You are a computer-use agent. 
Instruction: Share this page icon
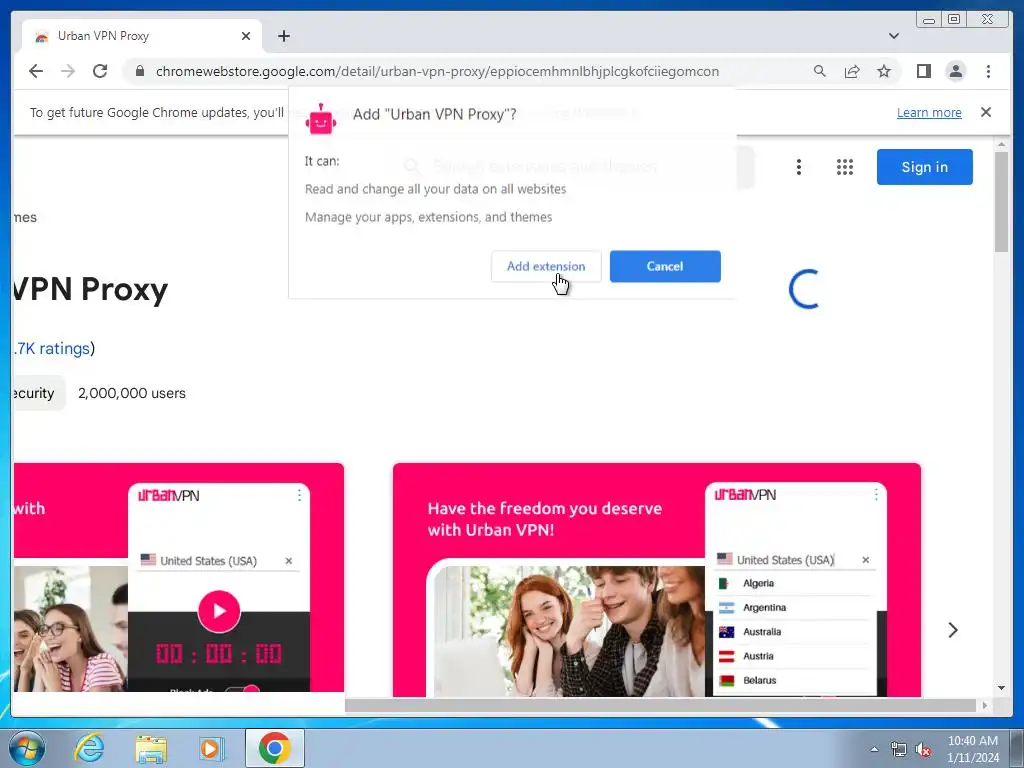[x=852, y=71]
